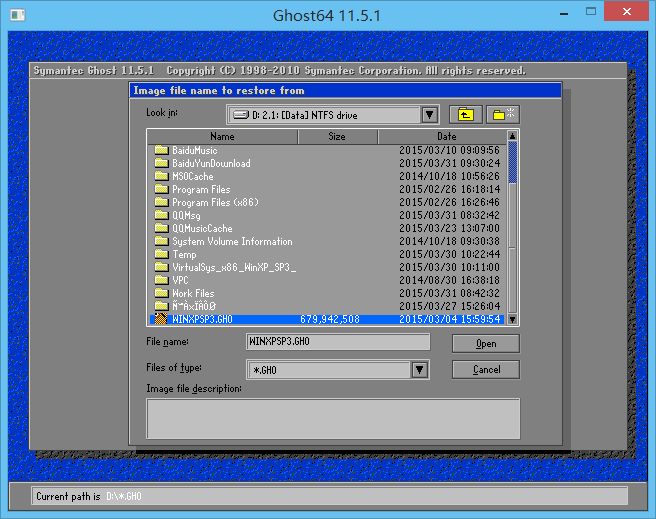Screen dimensions: 656x519
Task: Click the QQMsg folder icon
Action: [x=160, y=215]
